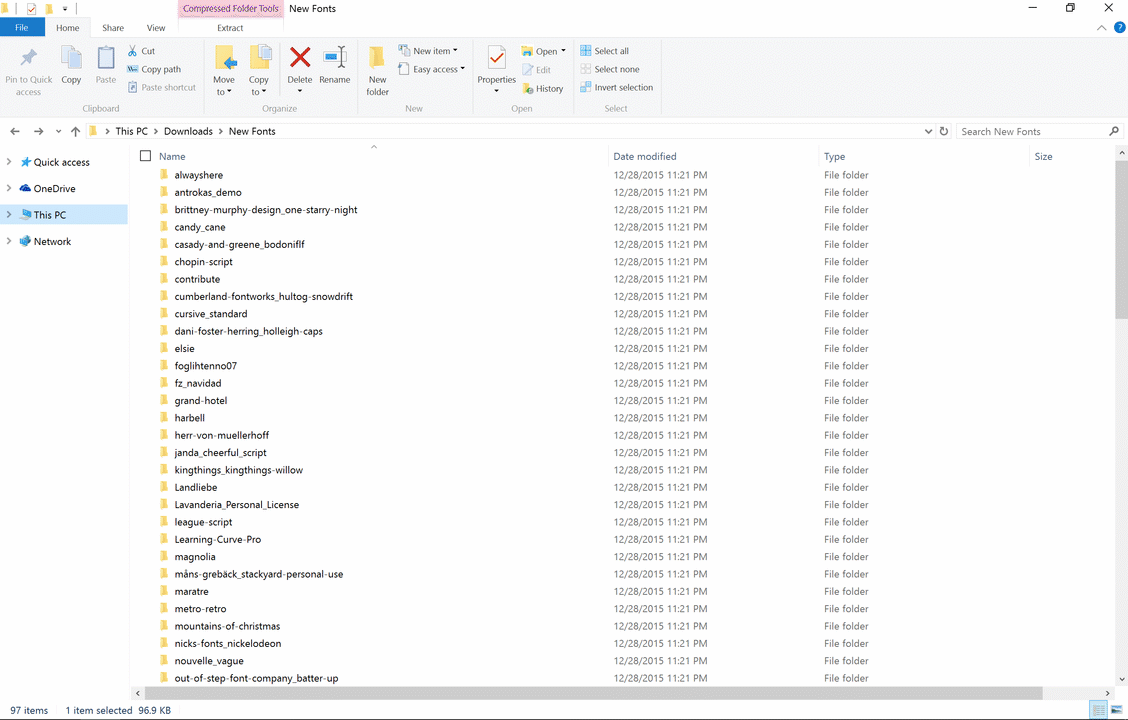Viewport: 1128px width, 720px height.
Task: Click the Delete icon in ribbon
Action: tap(300, 60)
